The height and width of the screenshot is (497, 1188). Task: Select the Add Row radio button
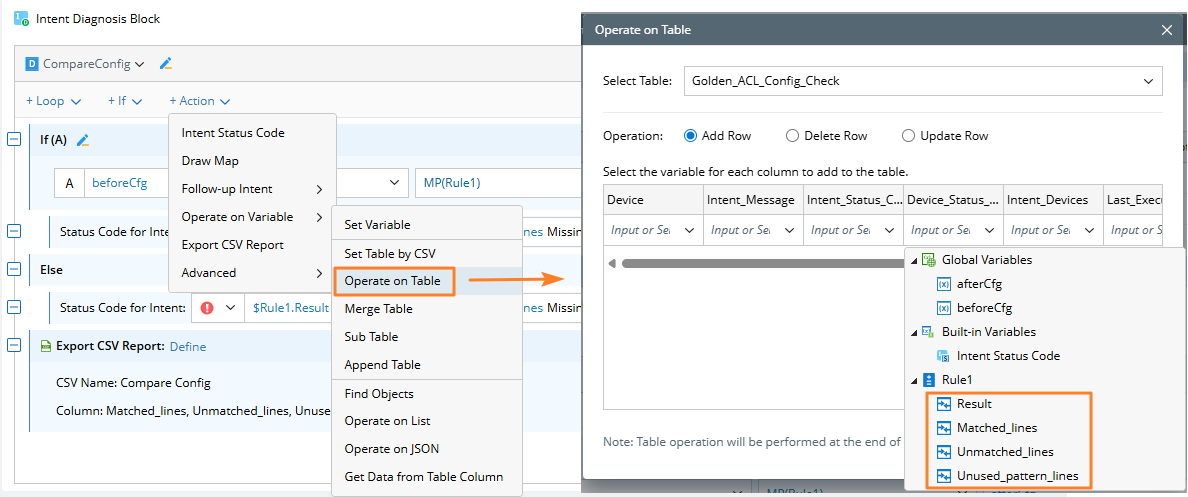click(690, 136)
